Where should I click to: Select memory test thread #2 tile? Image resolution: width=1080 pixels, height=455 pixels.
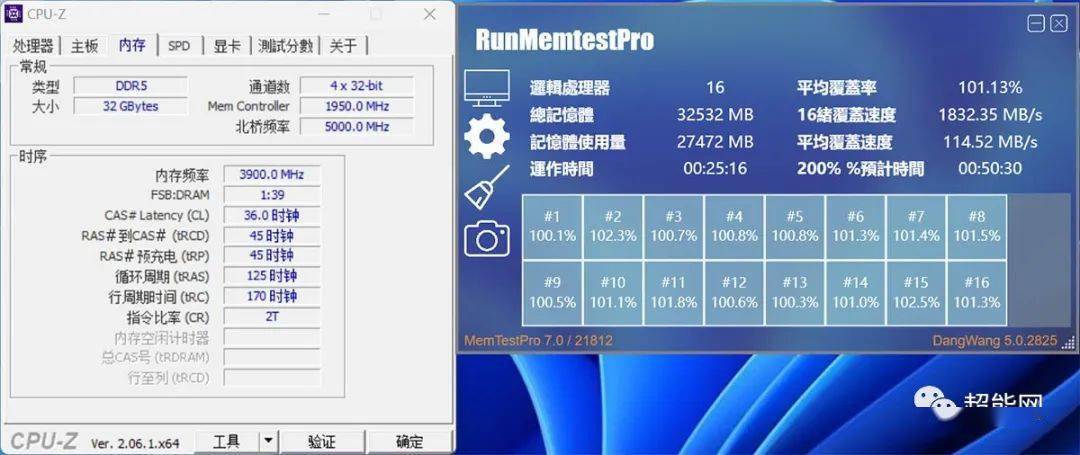click(x=613, y=226)
